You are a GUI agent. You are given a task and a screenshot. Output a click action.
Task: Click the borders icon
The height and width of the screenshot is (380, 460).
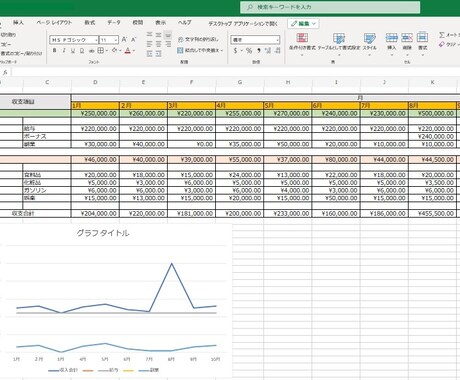(x=100, y=51)
